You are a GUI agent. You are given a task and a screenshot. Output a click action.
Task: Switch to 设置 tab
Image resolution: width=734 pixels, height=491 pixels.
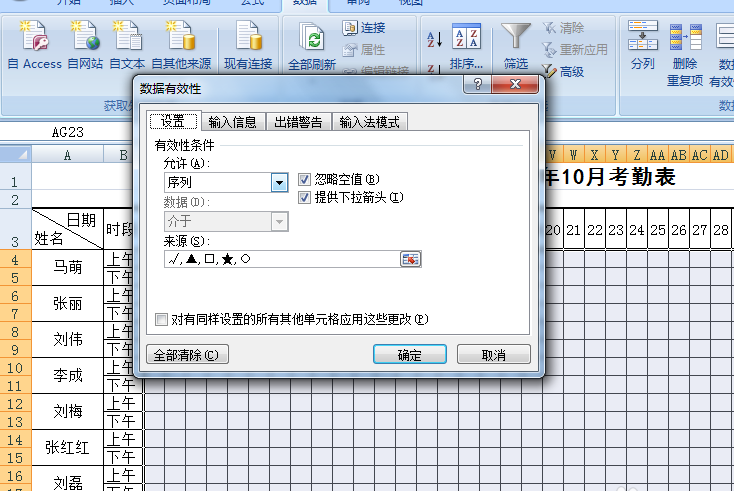coord(173,122)
